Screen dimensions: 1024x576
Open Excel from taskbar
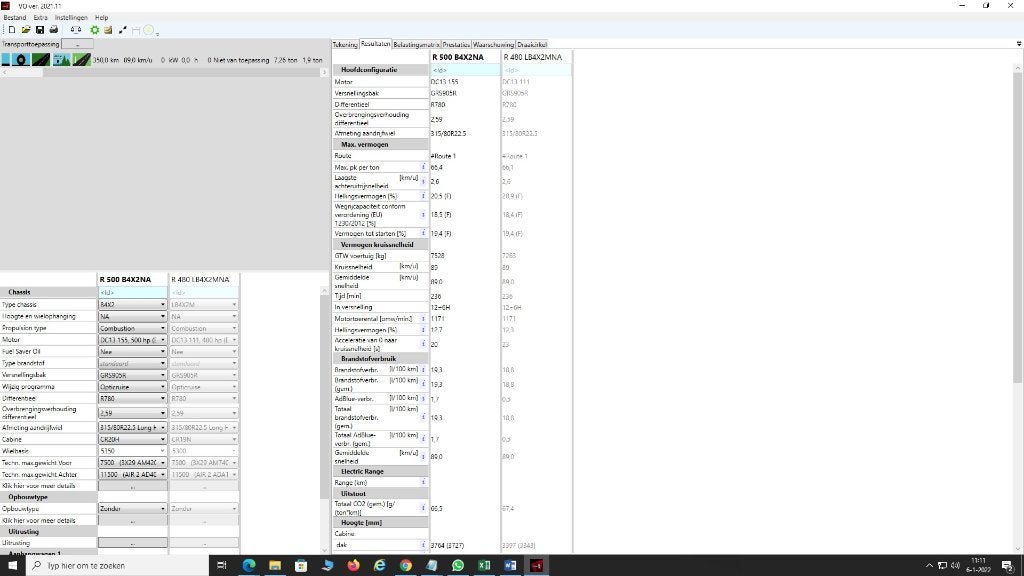pyautogui.click(x=484, y=566)
